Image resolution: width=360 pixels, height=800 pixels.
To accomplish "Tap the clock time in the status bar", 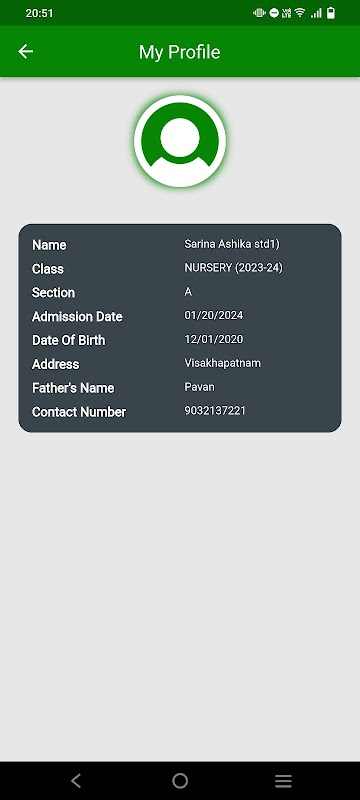I will pyautogui.click(x=39, y=13).
